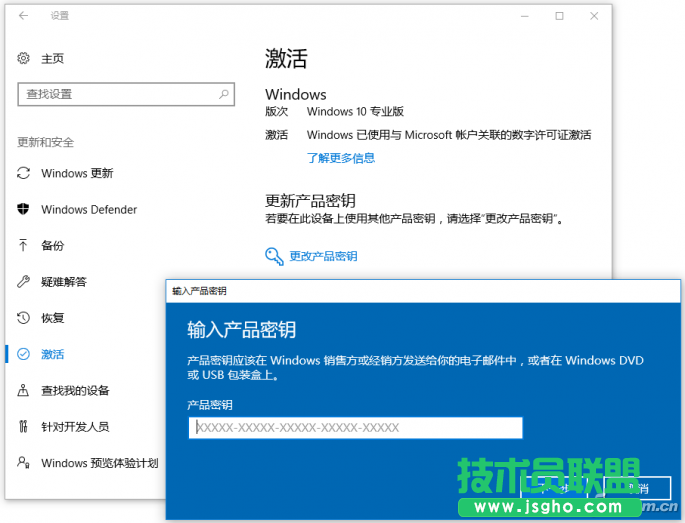Image resolution: width=685 pixels, height=523 pixels.
Task: Select the 激活 activation section
Action: (52, 354)
